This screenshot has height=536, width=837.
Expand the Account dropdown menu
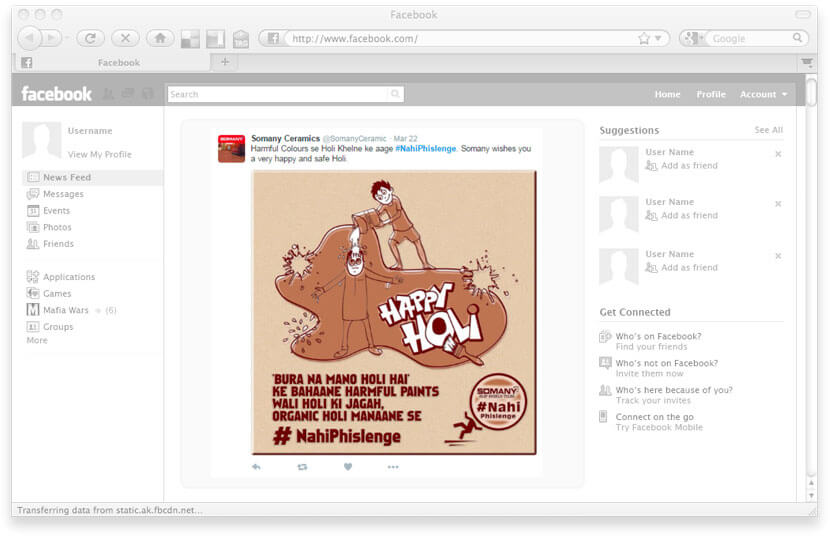763,94
